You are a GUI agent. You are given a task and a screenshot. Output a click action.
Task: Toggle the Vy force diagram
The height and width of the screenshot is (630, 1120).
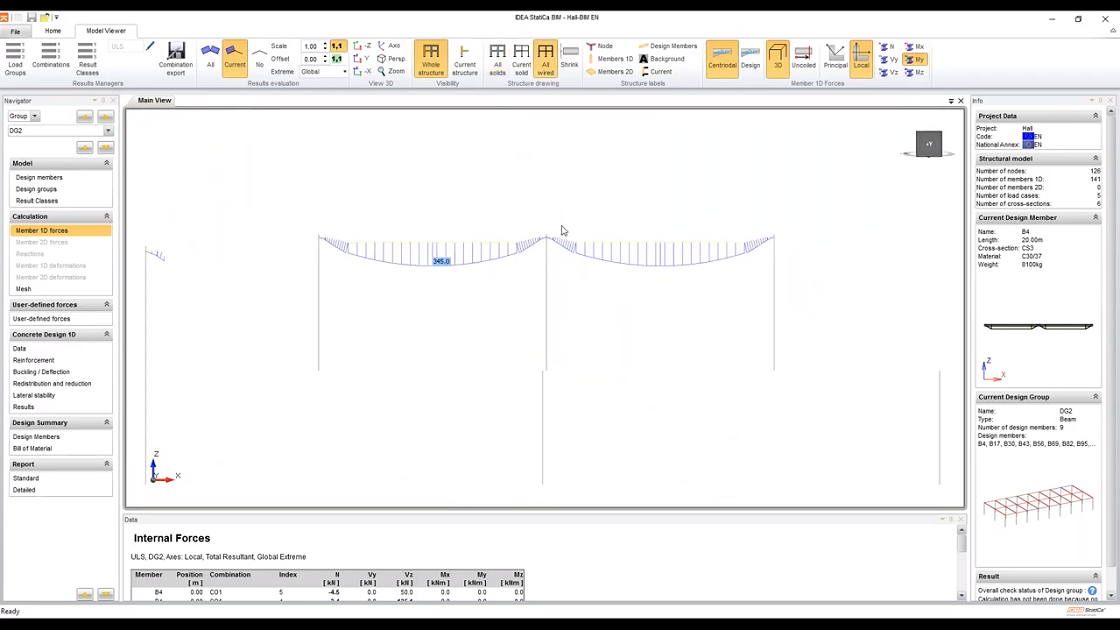click(x=889, y=59)
